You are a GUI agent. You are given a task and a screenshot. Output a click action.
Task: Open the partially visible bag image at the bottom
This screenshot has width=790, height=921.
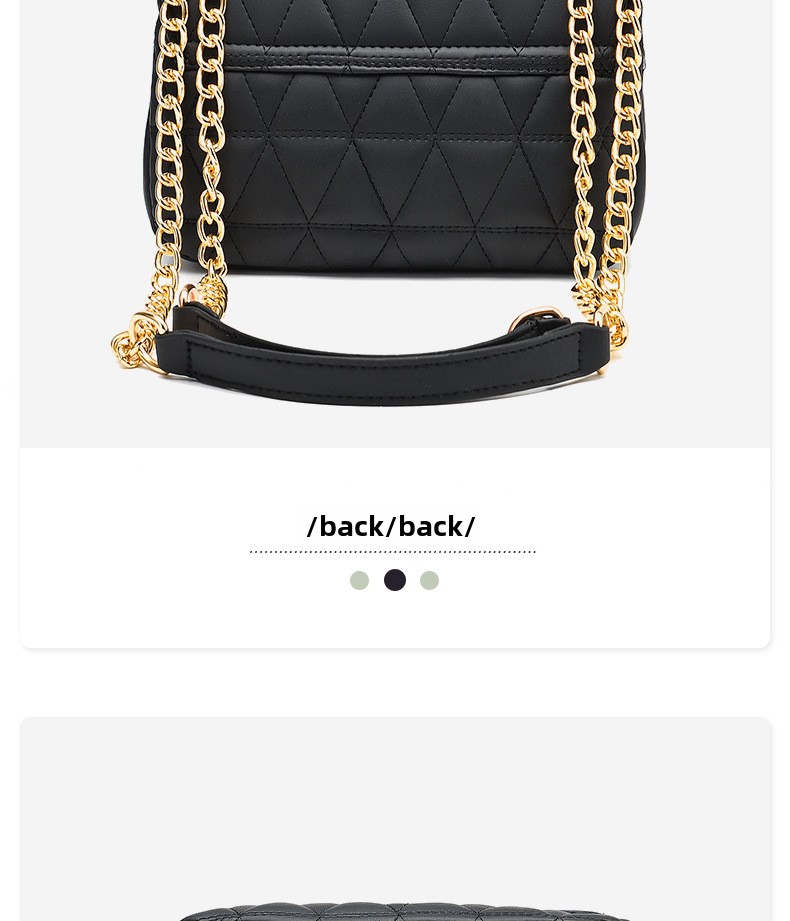404,912
